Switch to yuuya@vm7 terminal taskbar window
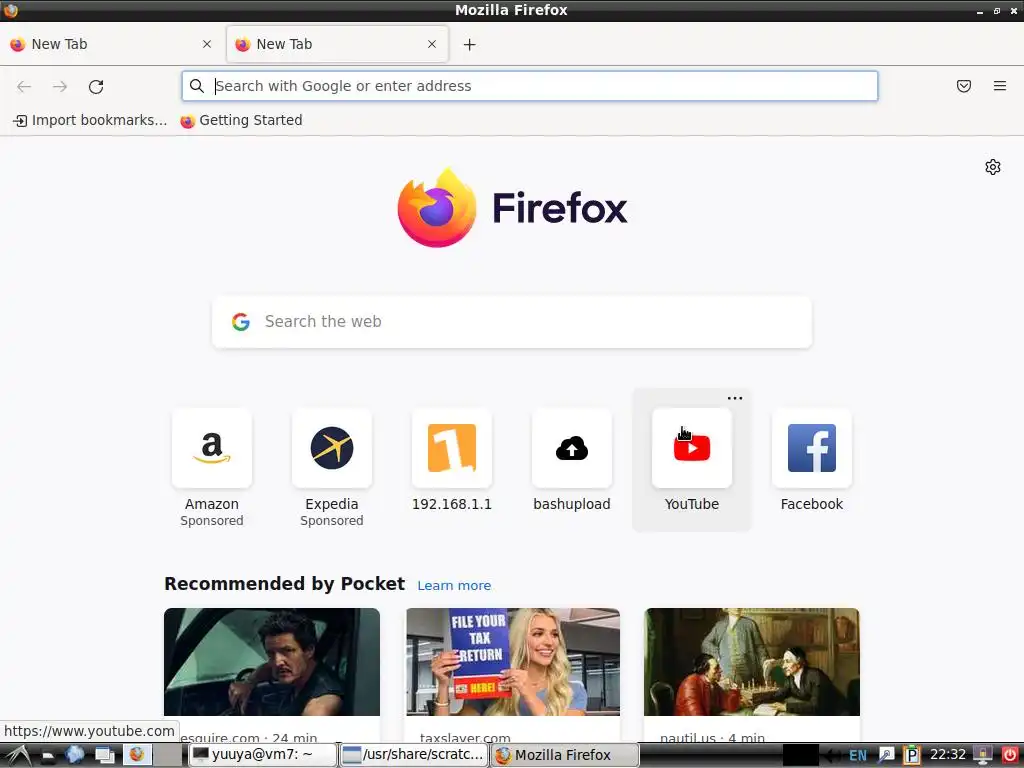Viewport: 1024px width, 768px height. click(x=263, y=755)
